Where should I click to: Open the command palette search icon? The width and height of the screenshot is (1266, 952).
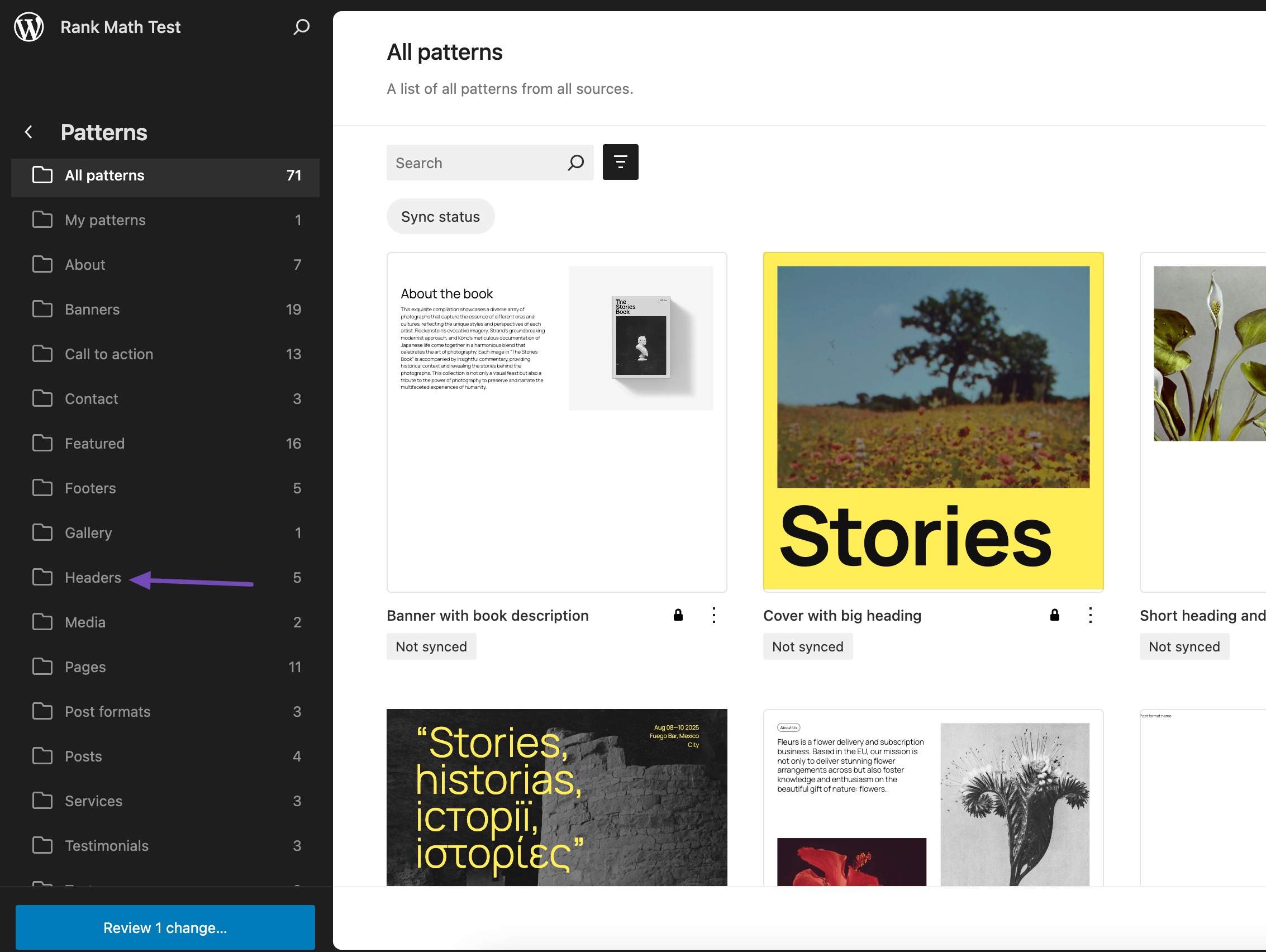click(x=301, y=27)
